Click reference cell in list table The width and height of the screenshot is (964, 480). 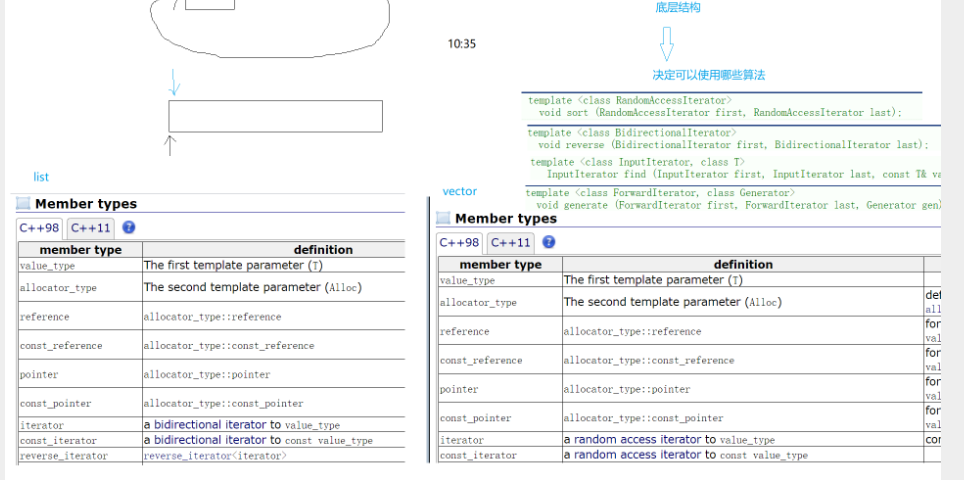click(x=81, y=316)
